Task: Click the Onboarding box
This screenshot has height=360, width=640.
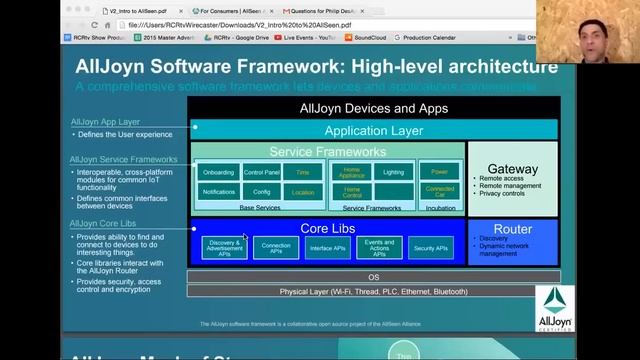Action: pos(218,172)
